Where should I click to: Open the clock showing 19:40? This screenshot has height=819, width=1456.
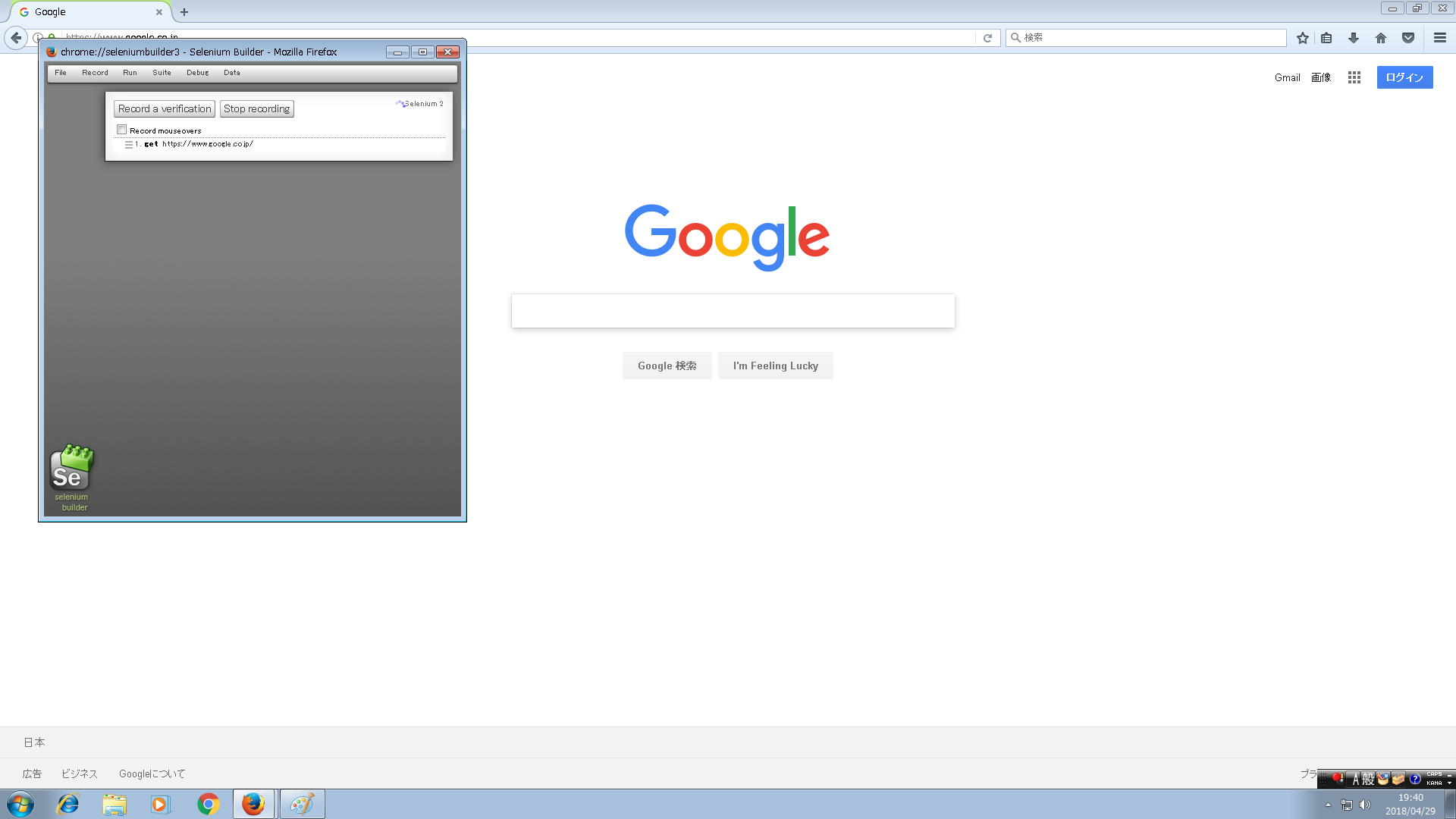tap(1410, 804)
